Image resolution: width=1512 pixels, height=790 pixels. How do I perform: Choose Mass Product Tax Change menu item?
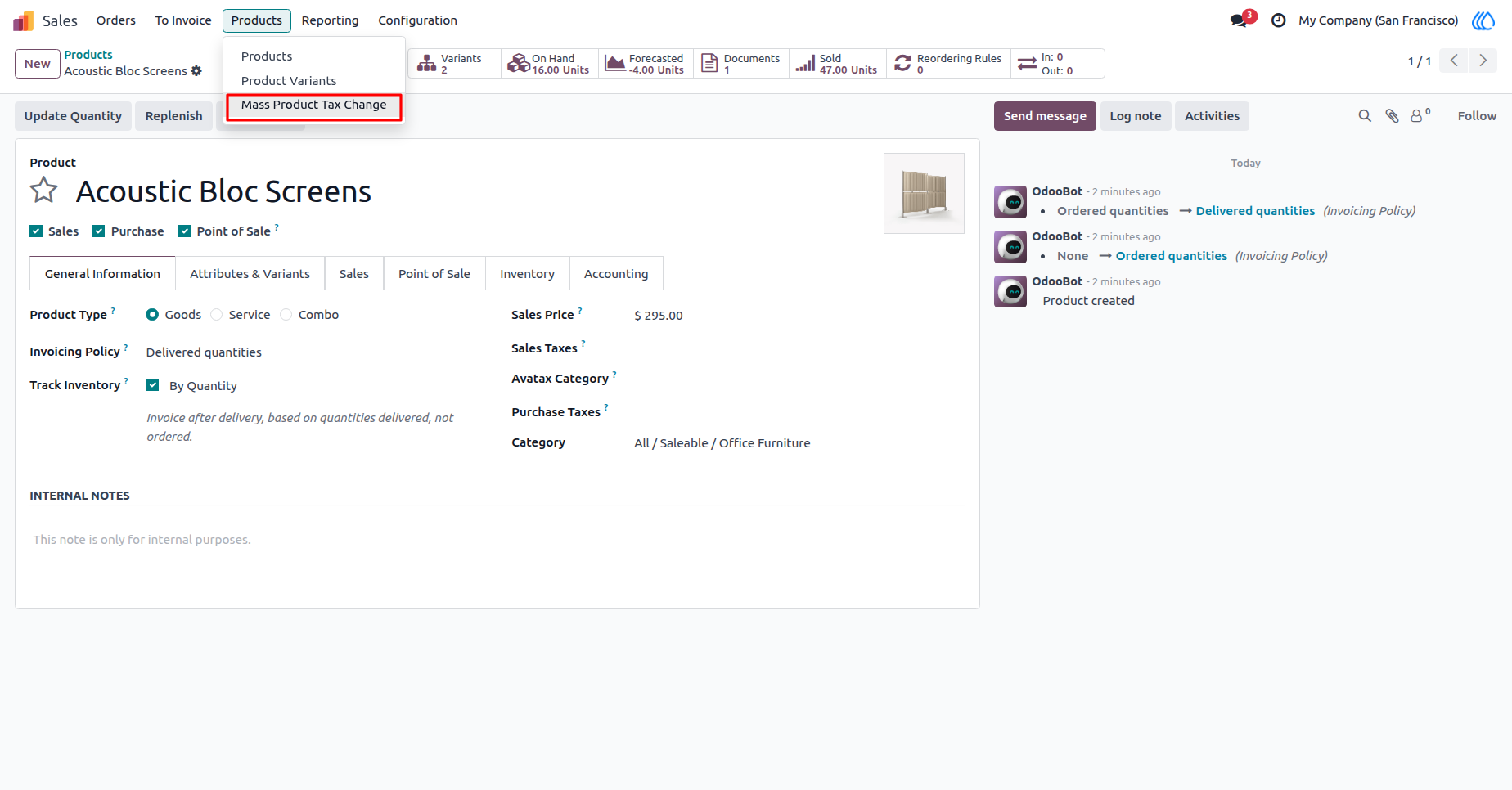point(314,105)
